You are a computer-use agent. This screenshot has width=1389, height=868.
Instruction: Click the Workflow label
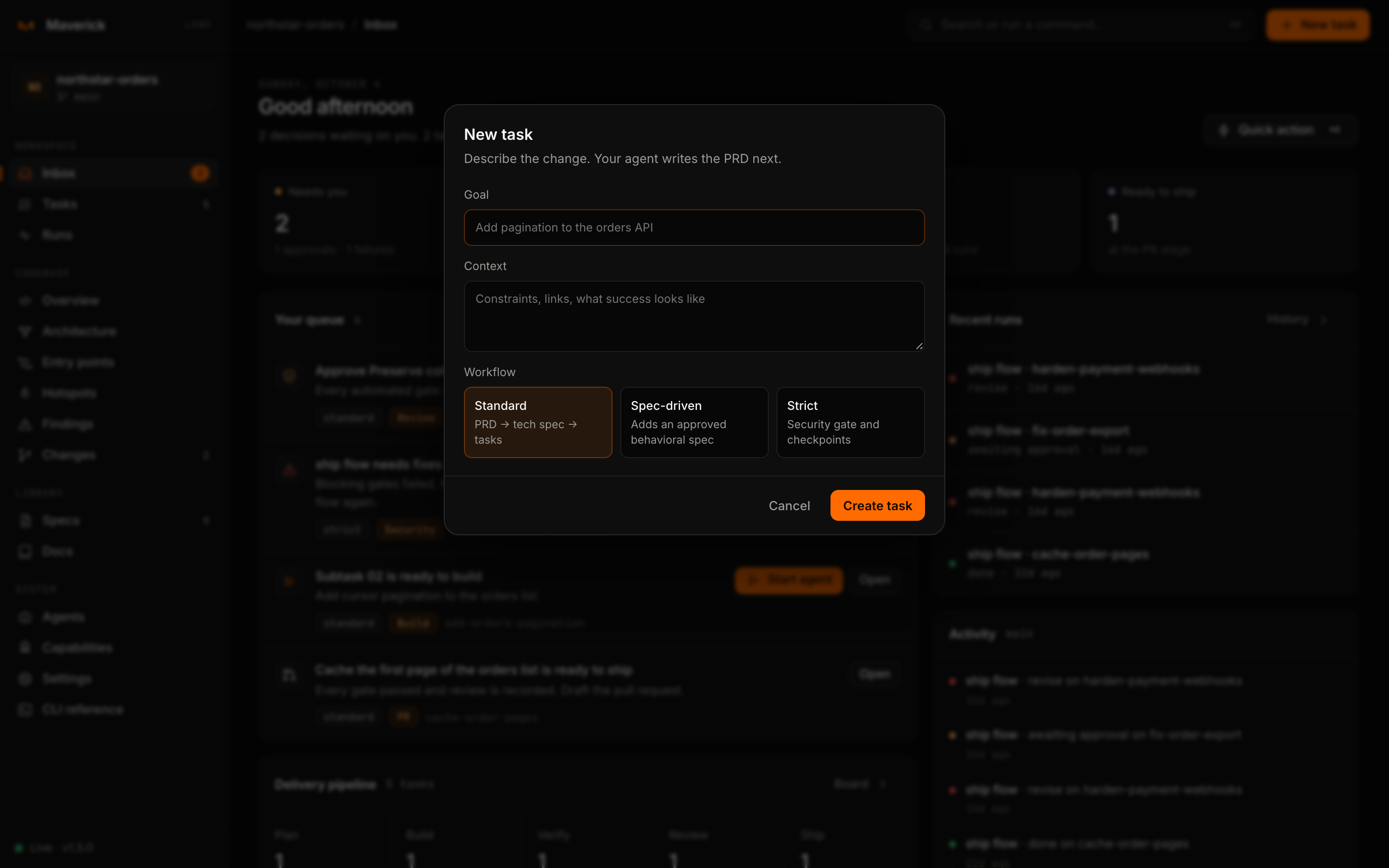(x=490, y=372)
